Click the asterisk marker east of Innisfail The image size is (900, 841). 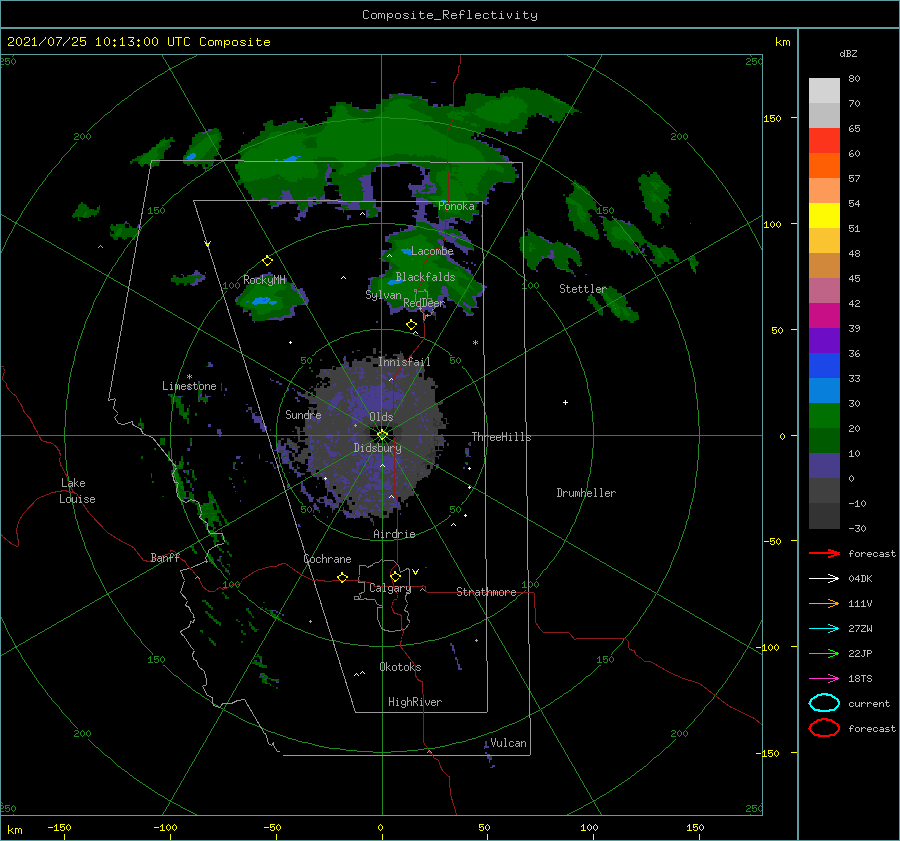coord(475,343)
